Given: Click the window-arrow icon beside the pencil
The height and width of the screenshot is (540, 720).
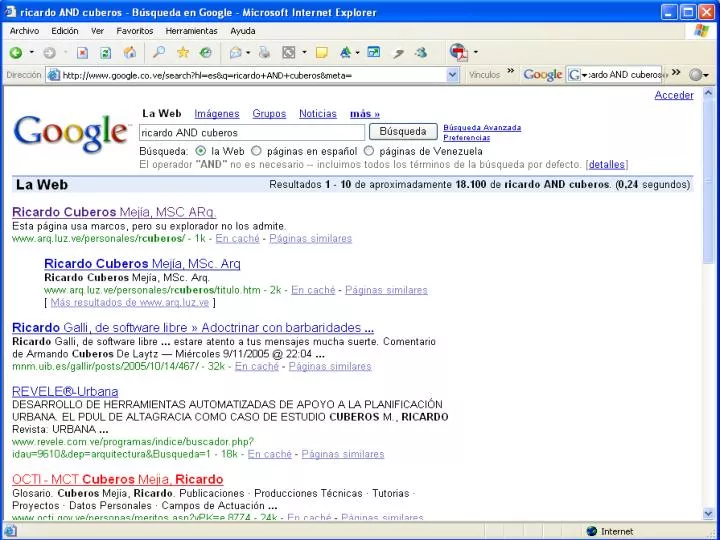Looking at the screenshot, I should pos(374,52).
